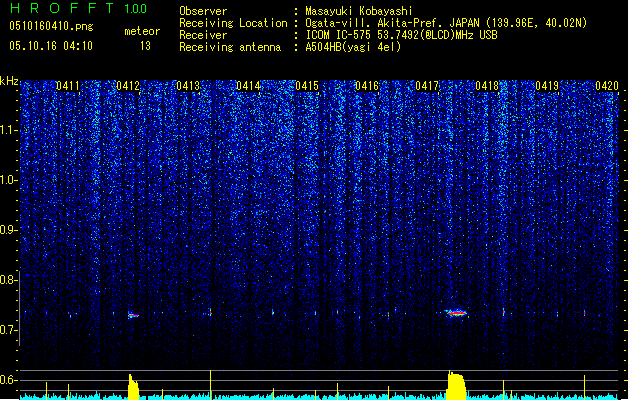This screenshot has height=400, width=629.
Task: Select the file name 0510160410.png
Action: tap(51, 26)
